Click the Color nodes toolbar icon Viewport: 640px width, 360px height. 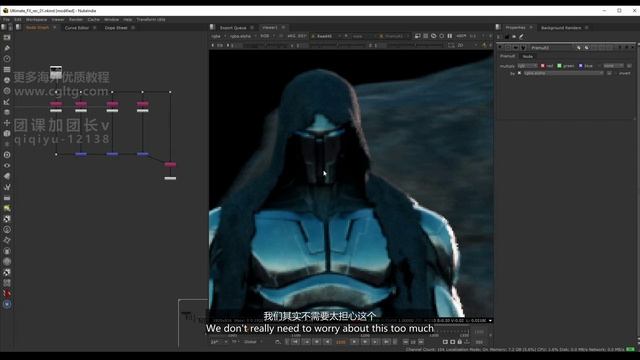tap(7, 80)
